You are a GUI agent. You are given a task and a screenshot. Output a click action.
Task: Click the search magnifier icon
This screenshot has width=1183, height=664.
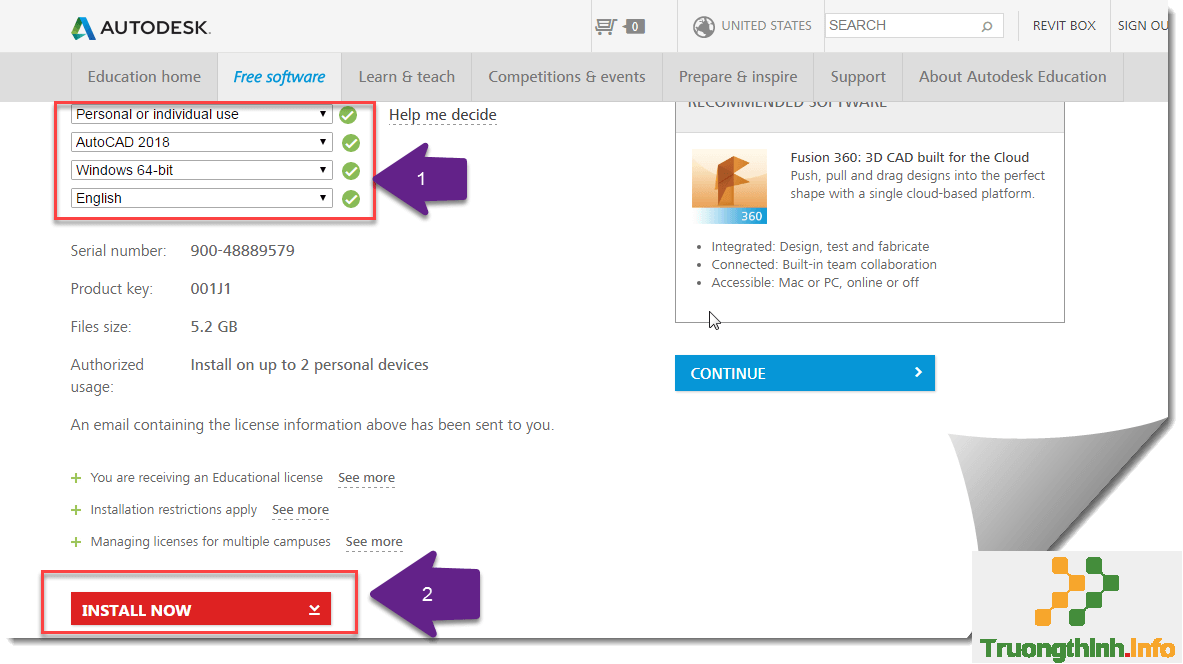click(x=987, y=26)
